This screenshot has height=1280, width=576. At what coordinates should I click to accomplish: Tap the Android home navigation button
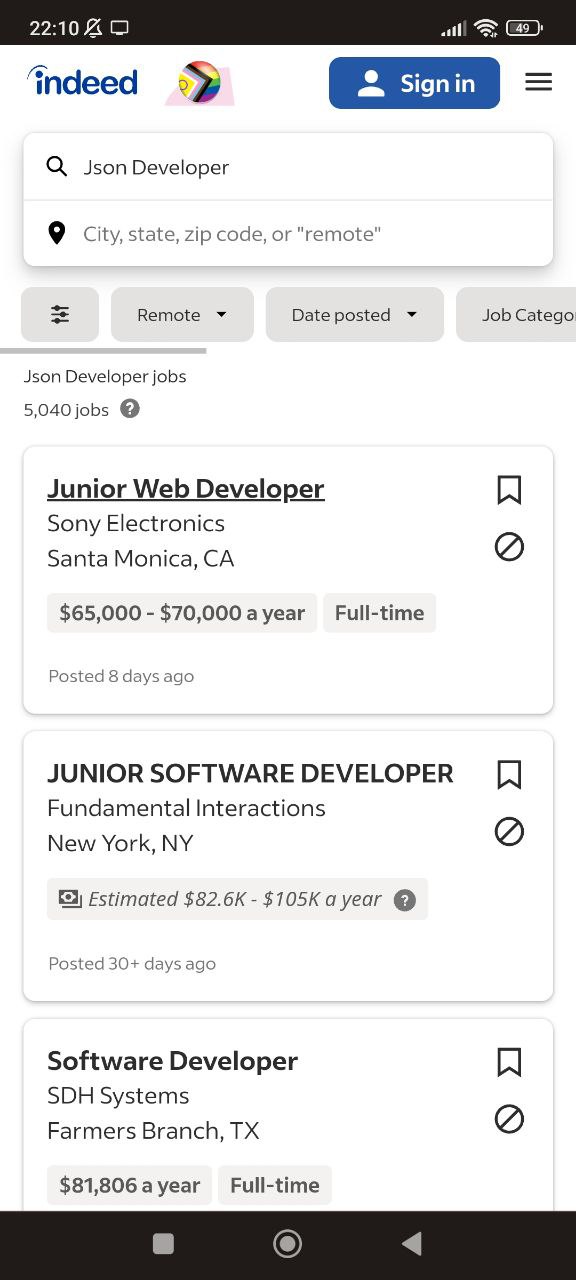click(x=288, y=1243)
